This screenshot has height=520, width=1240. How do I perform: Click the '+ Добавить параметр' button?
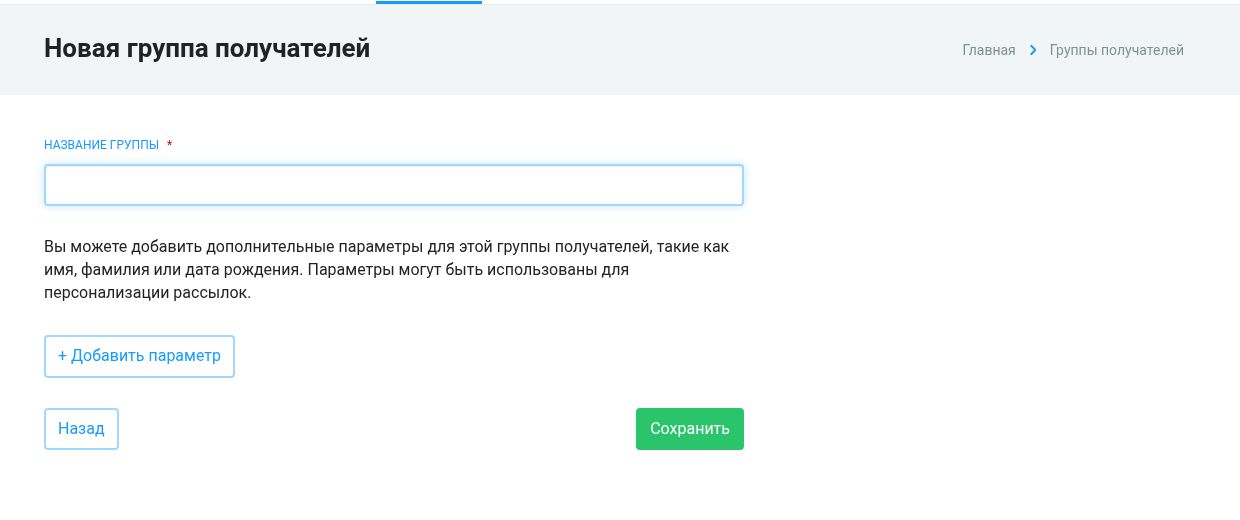click(139, 356)
